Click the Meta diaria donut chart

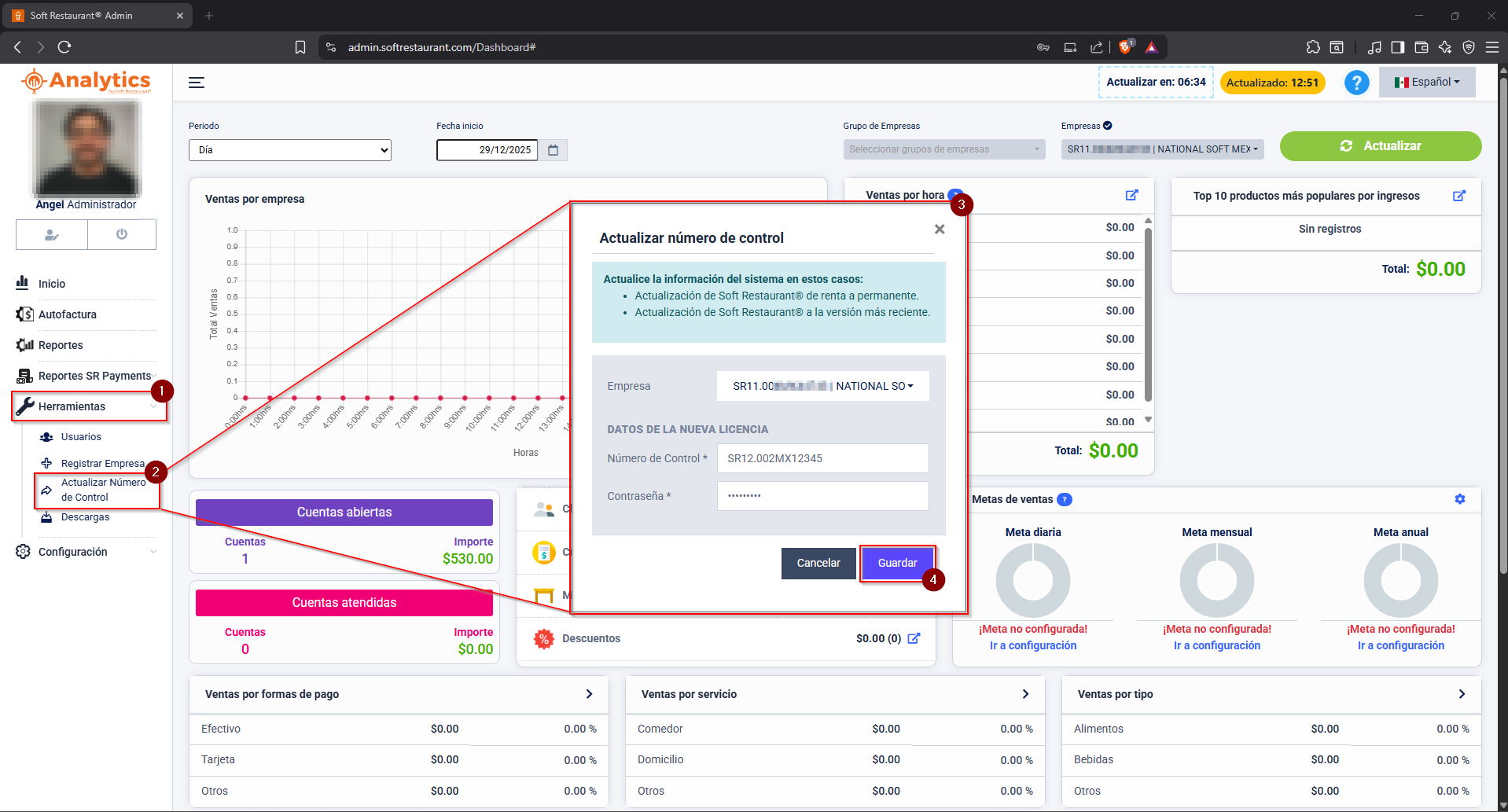(1033, 580)
